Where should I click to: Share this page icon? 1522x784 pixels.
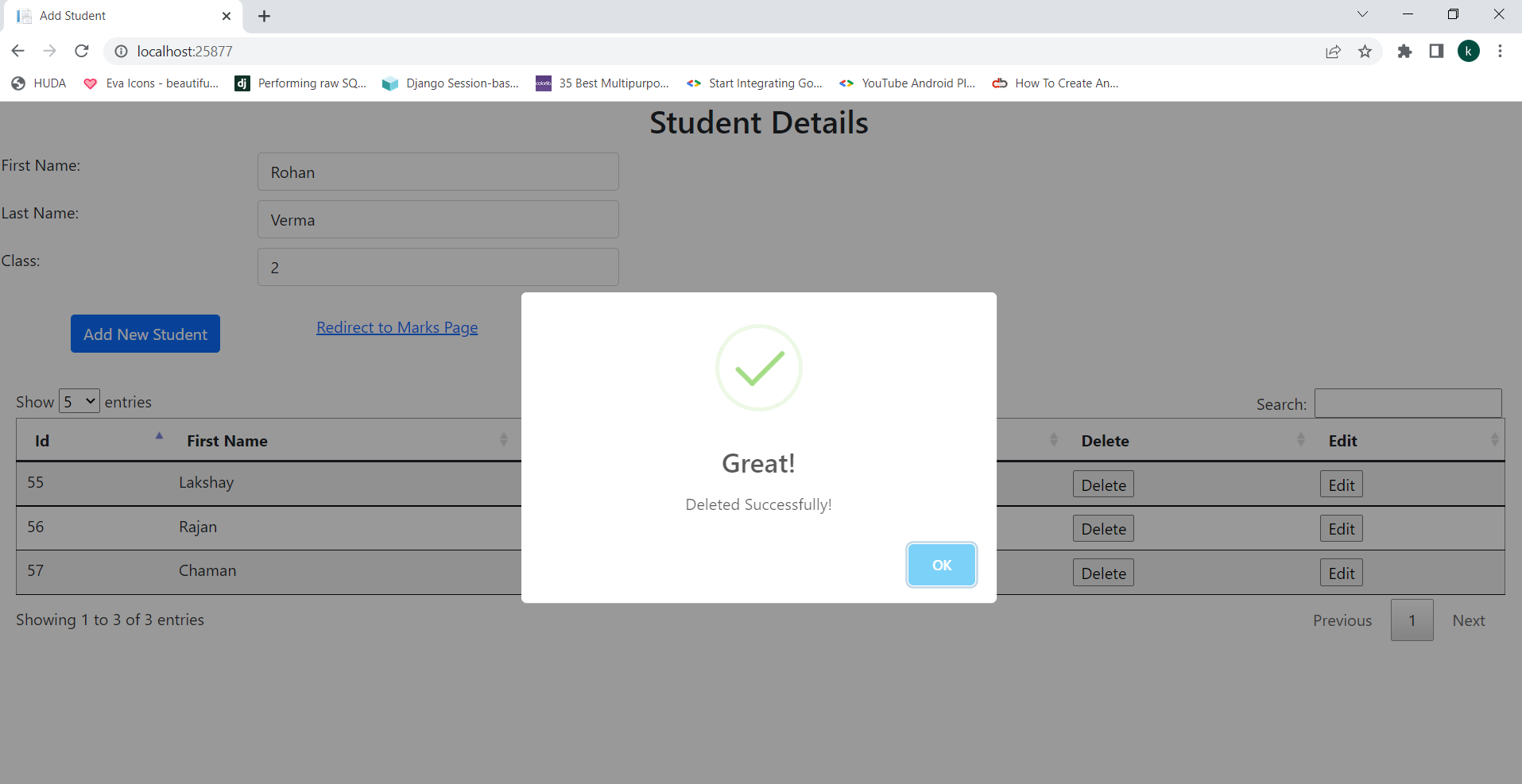click(1333, 52)
